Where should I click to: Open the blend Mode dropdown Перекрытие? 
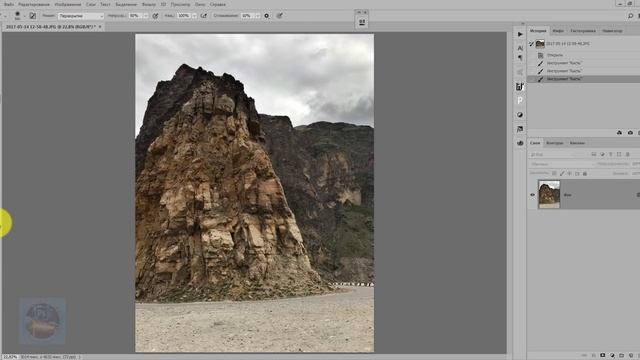[80, 16]
